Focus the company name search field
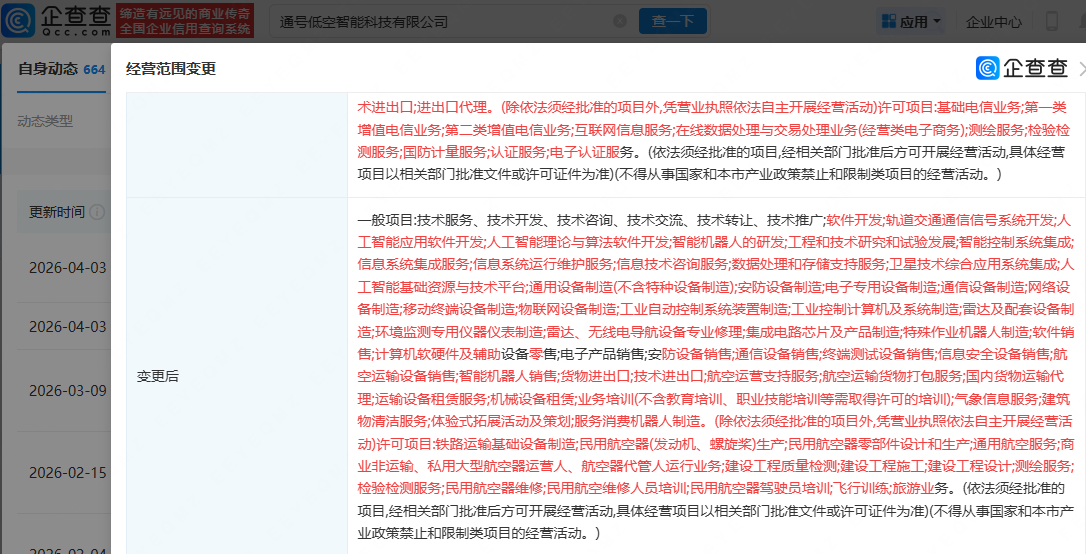The width and height of the screenshot is (1086, 554). (440, 21)
